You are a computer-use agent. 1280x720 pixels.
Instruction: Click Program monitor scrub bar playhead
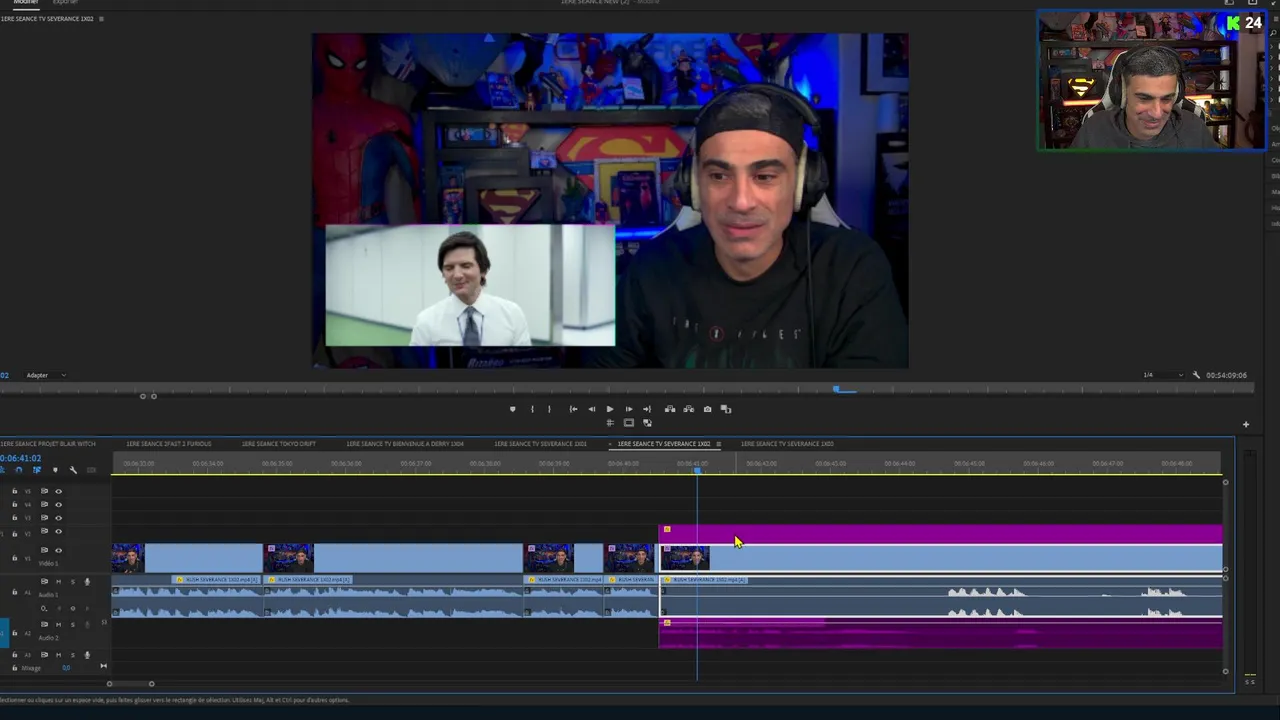(837, 388)
